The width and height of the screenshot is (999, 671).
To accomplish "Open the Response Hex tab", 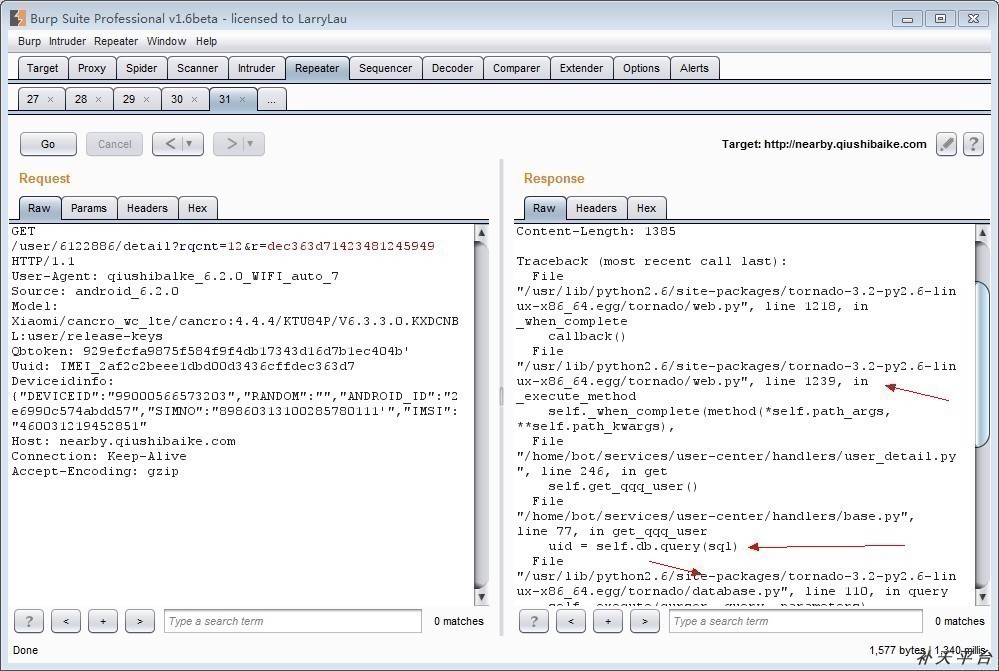I will (x=646, y=208).
